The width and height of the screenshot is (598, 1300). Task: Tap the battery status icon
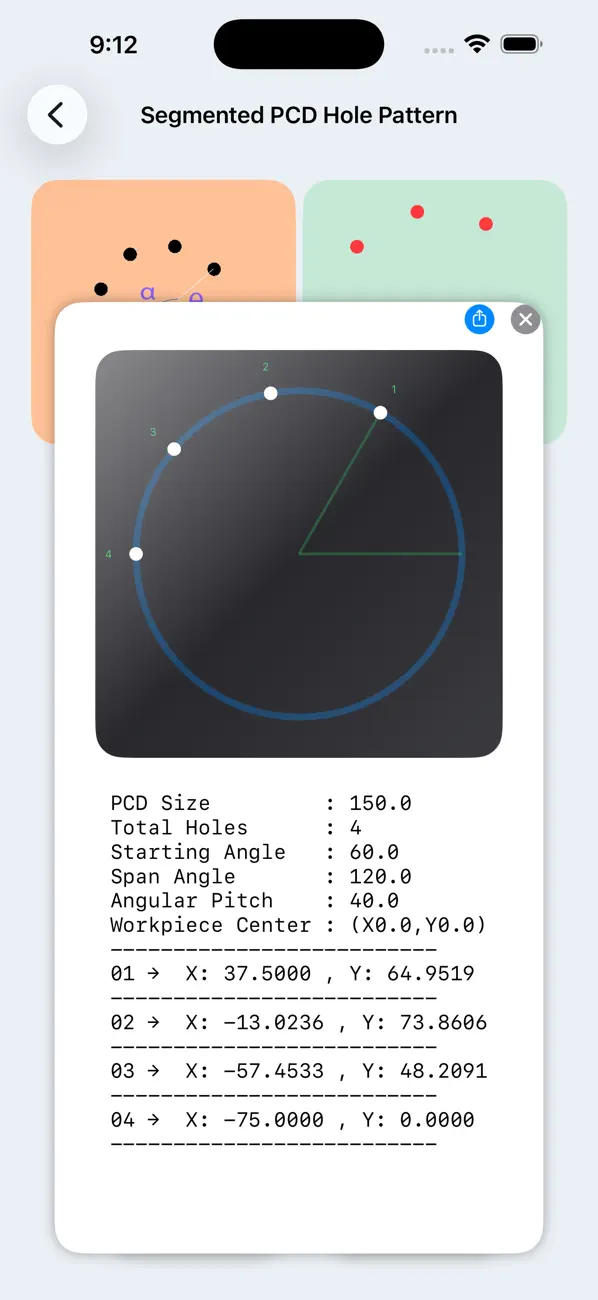[x=522, y=44]
